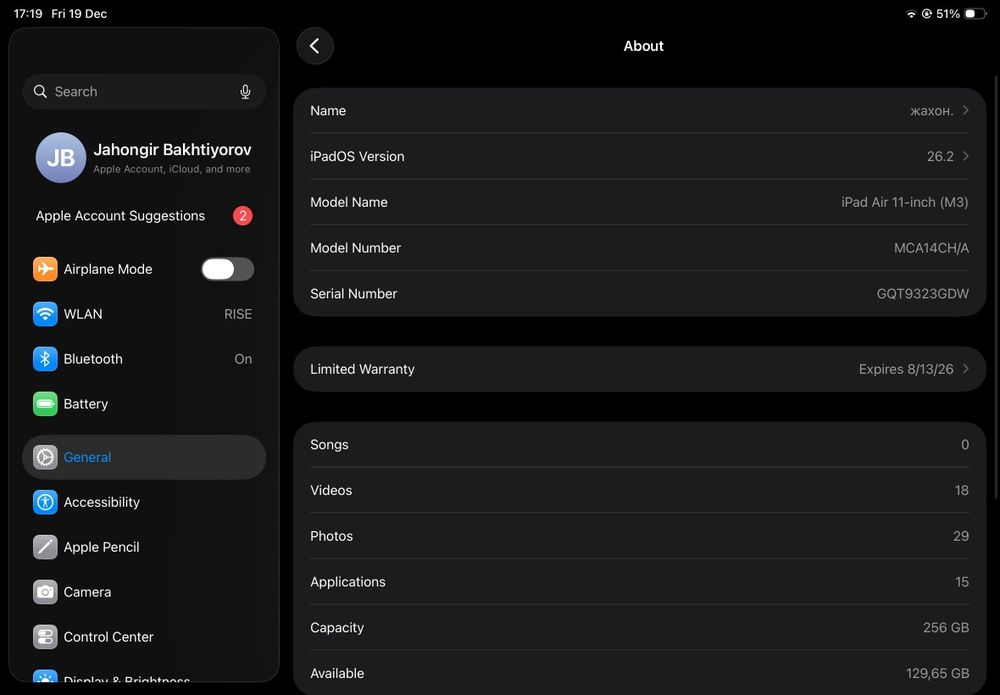Viewport: 1000px width, 695px height.
Task: Tap the model number MCA14CH/A
Action: click(x=931, y=248)
